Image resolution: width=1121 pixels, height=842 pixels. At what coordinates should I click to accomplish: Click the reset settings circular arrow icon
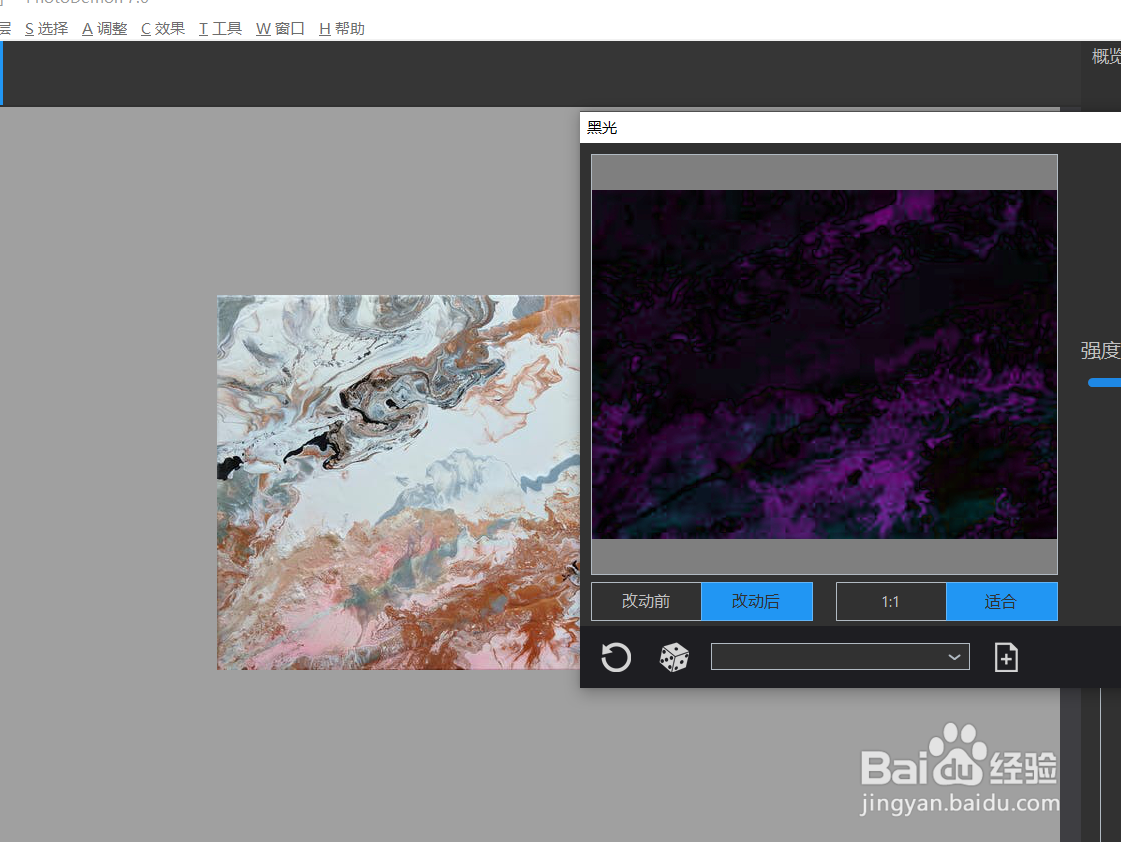616,658
